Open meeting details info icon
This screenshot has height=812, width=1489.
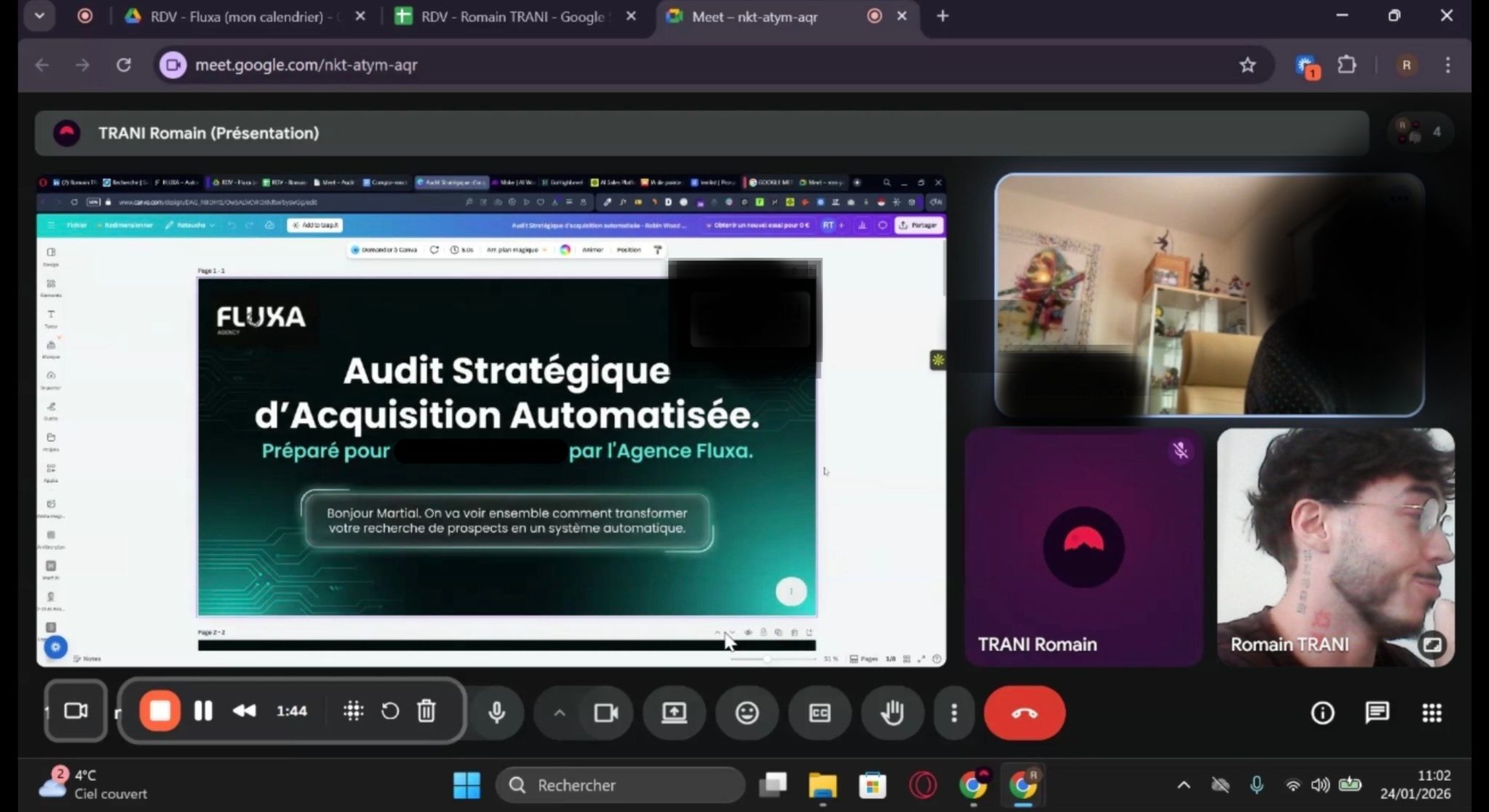pos(1322,712)
